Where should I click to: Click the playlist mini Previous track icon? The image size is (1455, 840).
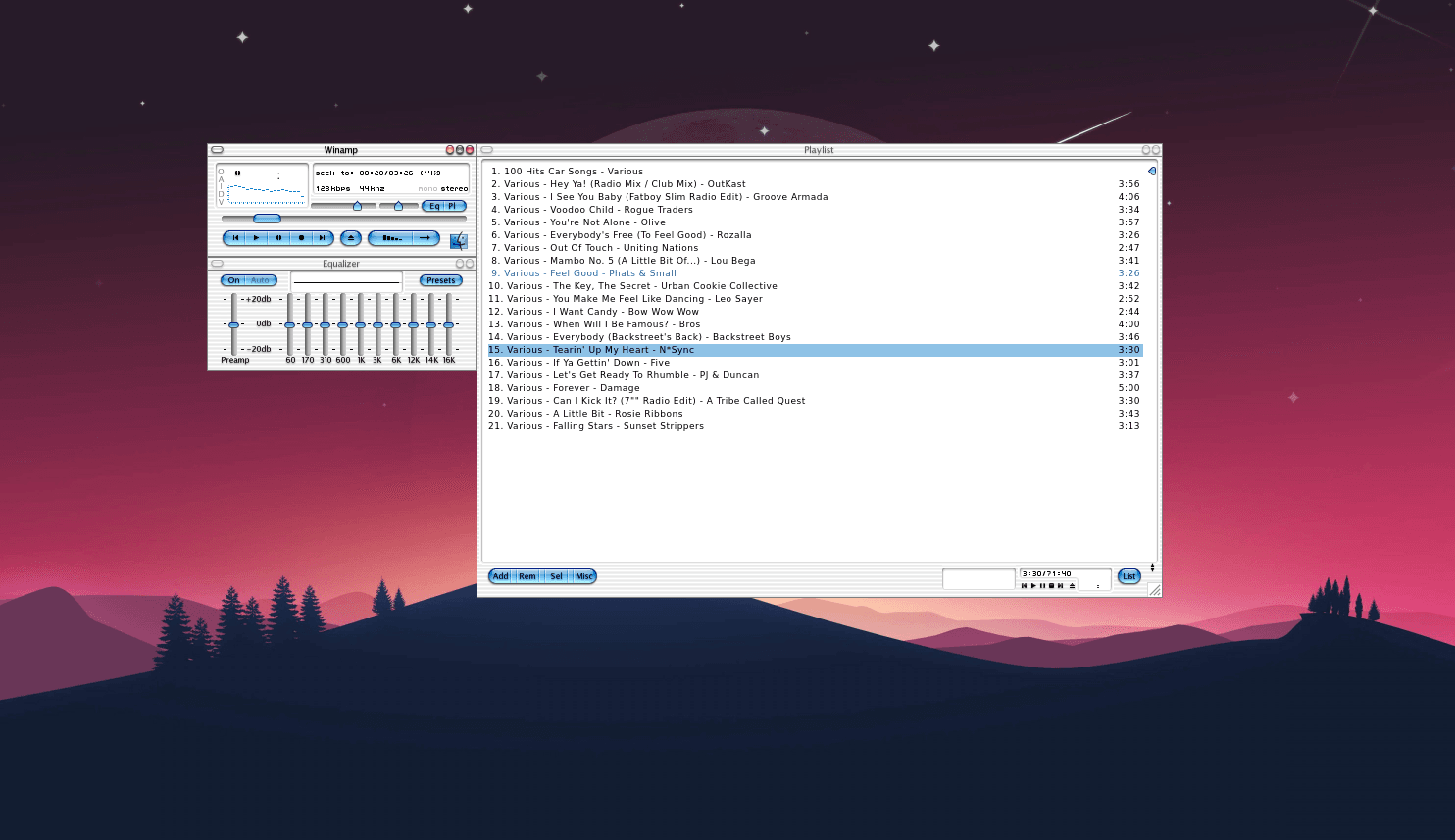1025,586
